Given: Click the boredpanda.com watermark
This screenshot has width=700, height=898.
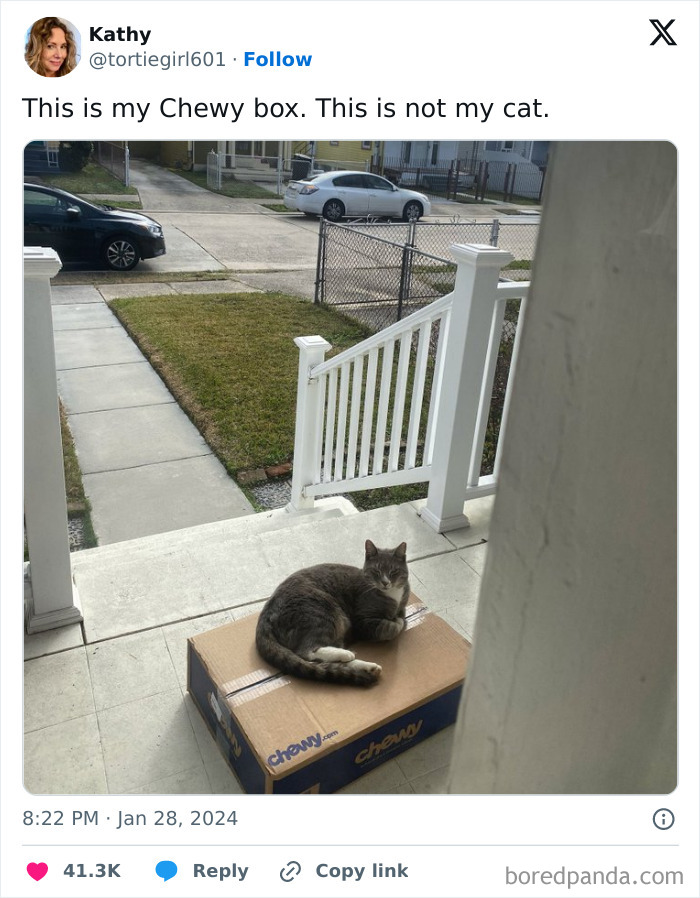Looking at the screenshot, I should (x=594, y=876).
